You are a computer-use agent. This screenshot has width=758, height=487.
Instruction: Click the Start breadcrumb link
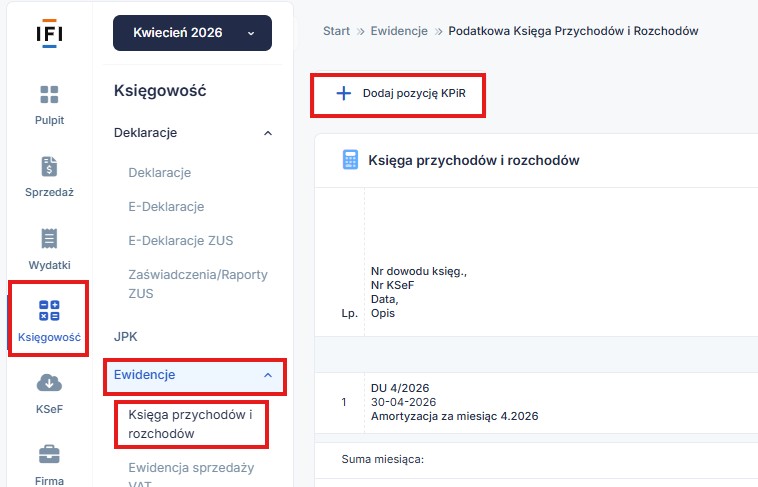click(x=336, y=31)
